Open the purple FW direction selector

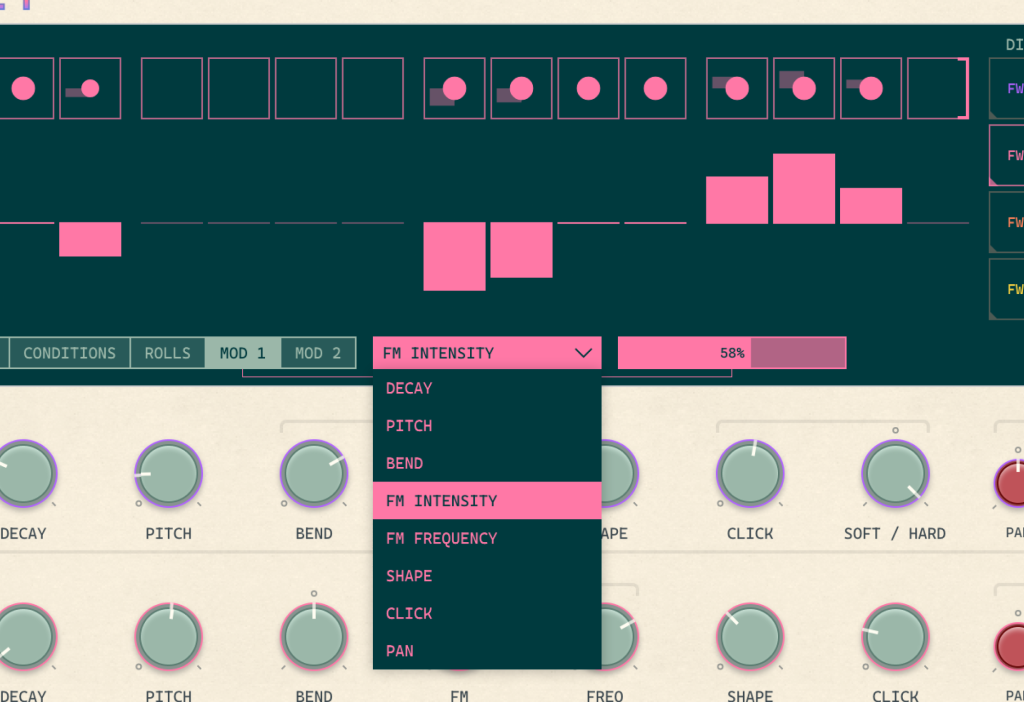tap(1008, 87)
